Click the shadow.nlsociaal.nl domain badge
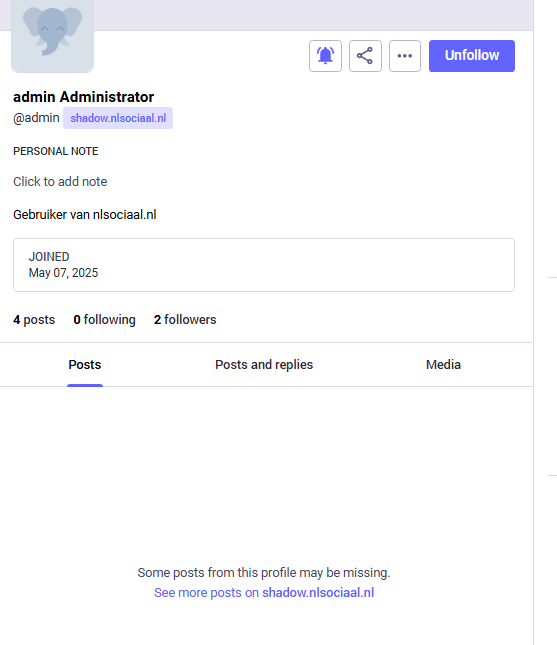This screenshot has width=557, height=645. (118, 118)
